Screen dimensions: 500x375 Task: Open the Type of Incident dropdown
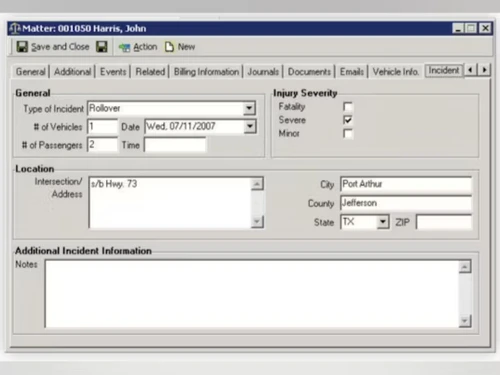coord(249,108)
